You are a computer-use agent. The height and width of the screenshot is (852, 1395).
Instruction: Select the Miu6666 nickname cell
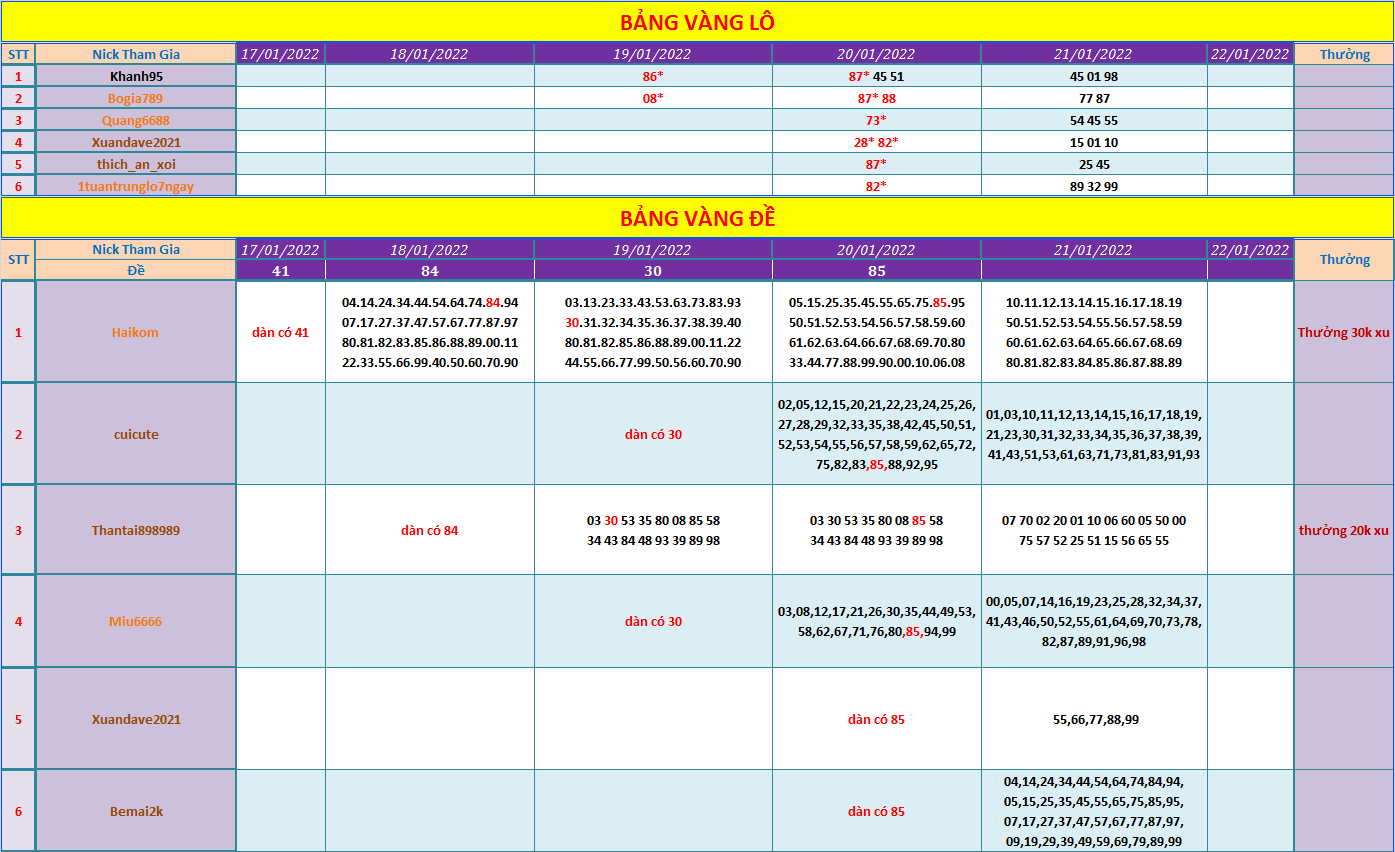click(136, 621)
